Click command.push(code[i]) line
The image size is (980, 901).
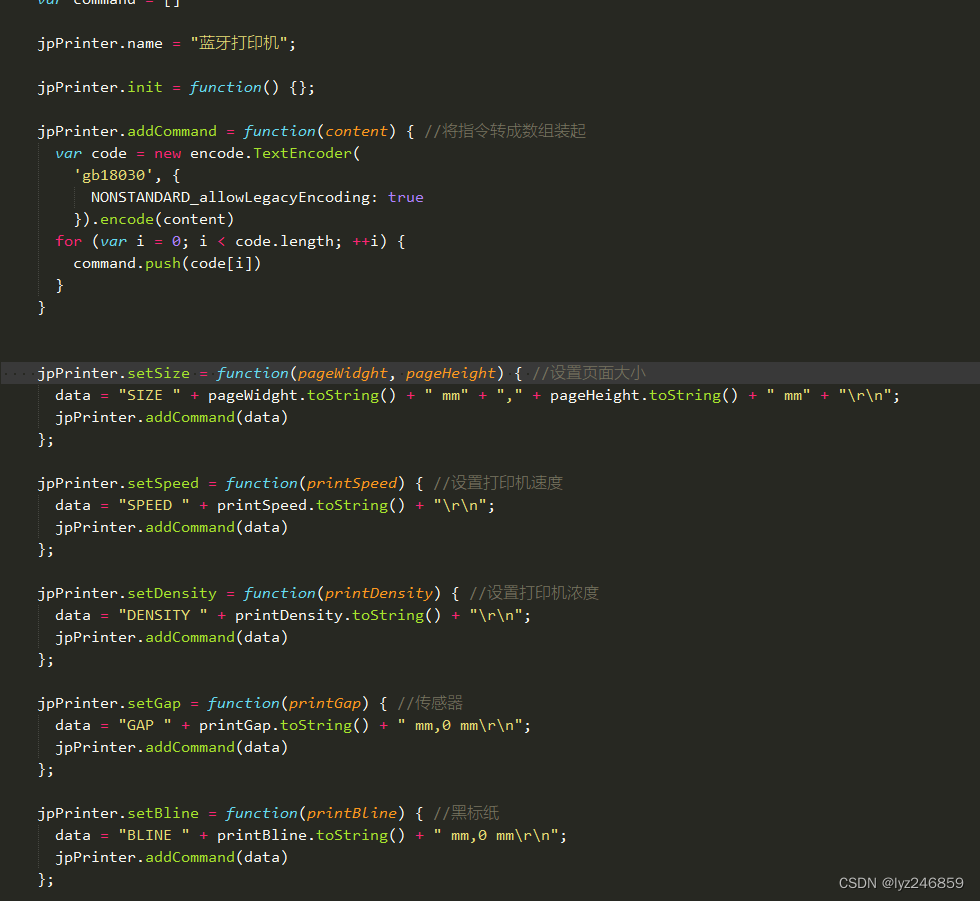(167, 263)
